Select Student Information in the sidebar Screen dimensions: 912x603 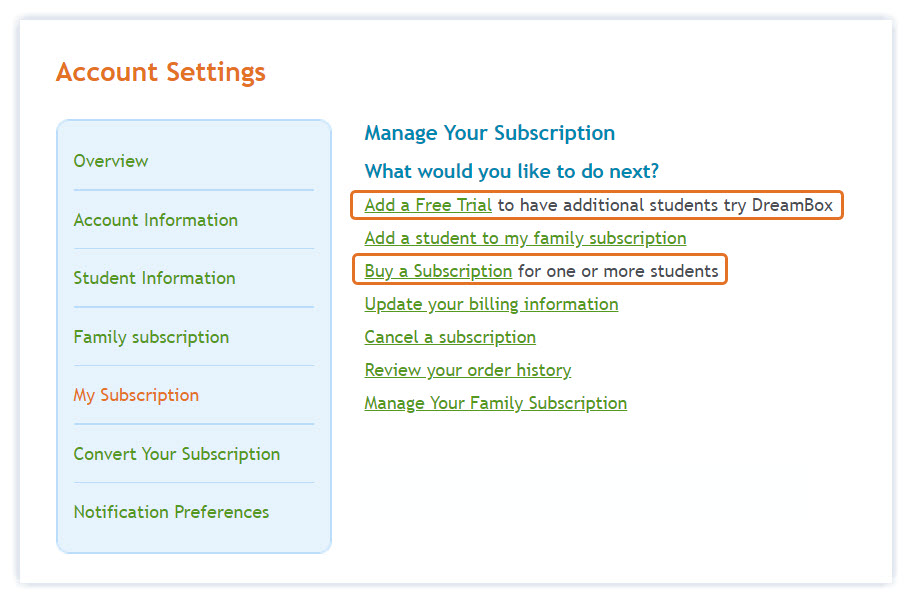154,278
